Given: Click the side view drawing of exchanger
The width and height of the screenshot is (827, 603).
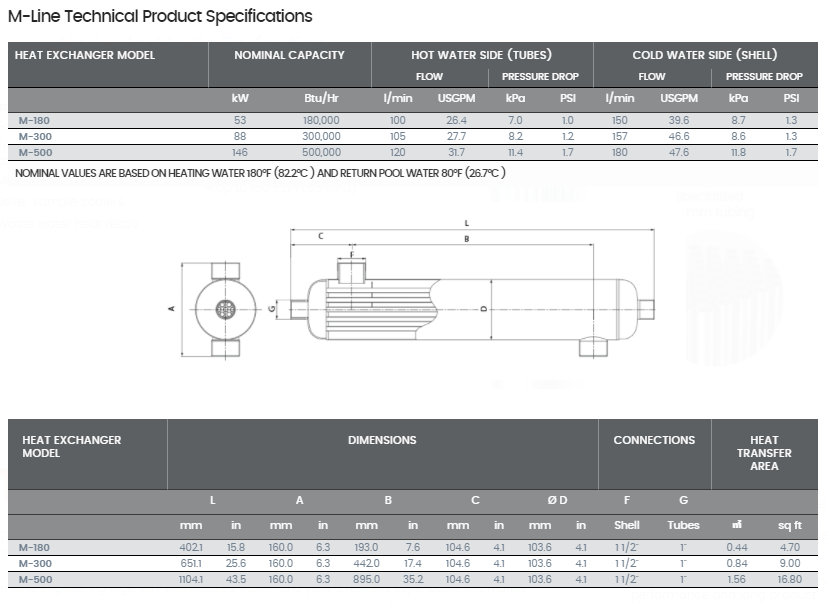Looking at the screenshot, I should [472, 310].
